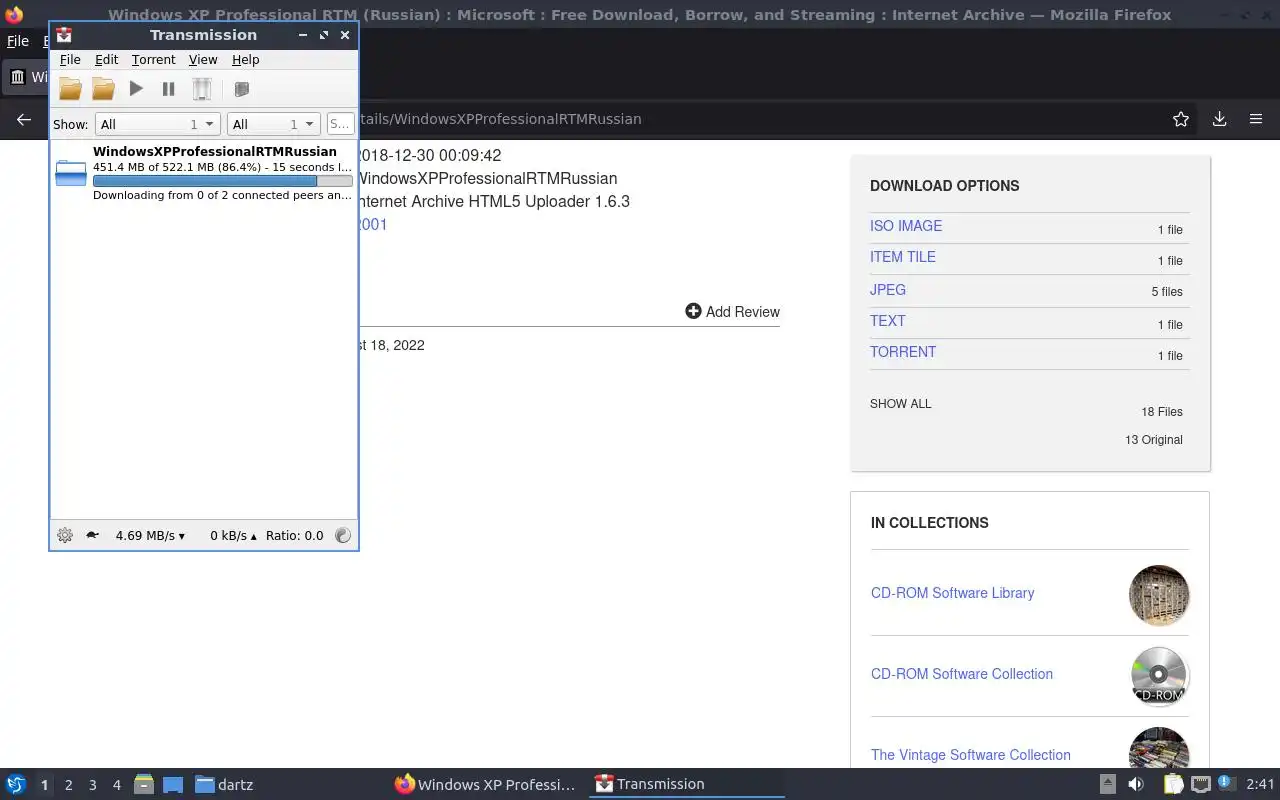The height and width of the screenshot is (800, 1280).
Task: Click the Downloading from 0 of 2 peers text
Action: [222, 195]
